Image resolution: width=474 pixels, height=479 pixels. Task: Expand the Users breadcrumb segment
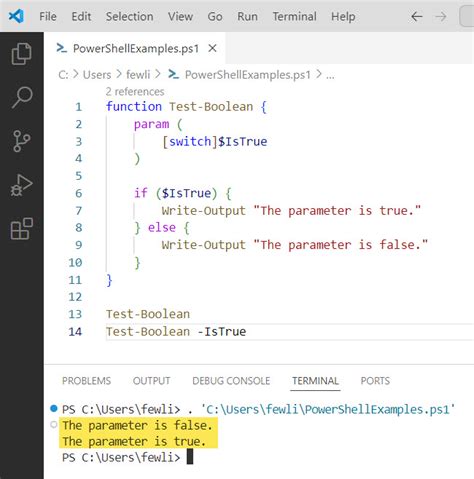coord(97,75)
